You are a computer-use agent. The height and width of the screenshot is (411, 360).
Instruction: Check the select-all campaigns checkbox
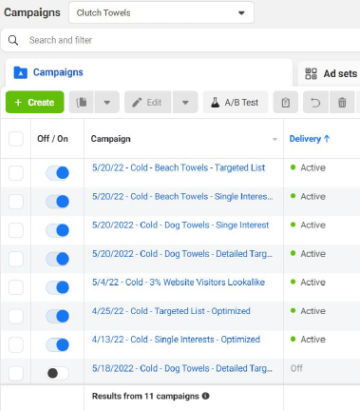[x=16, y=139]
